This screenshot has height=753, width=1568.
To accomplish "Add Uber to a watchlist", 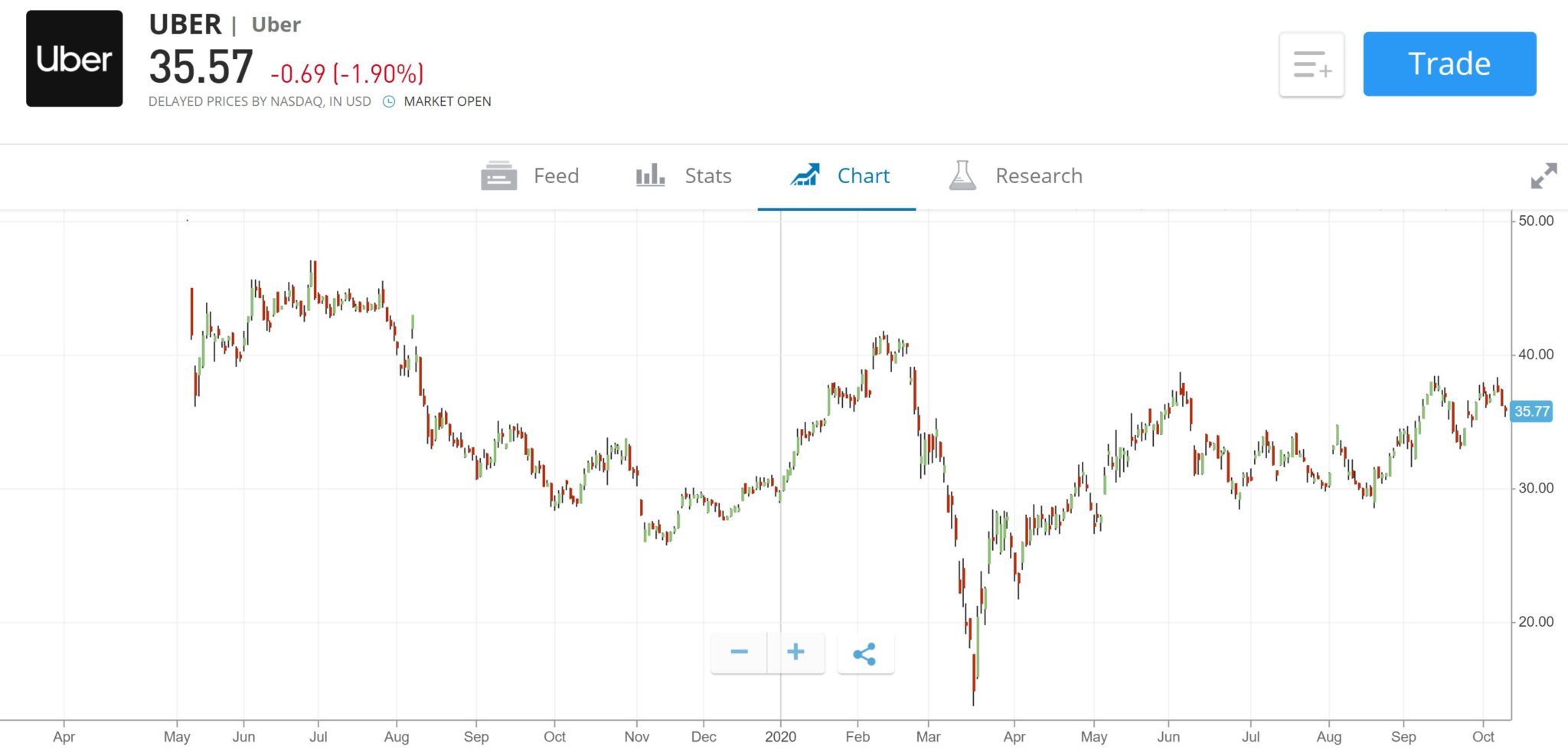I will tap(1311, 64).
